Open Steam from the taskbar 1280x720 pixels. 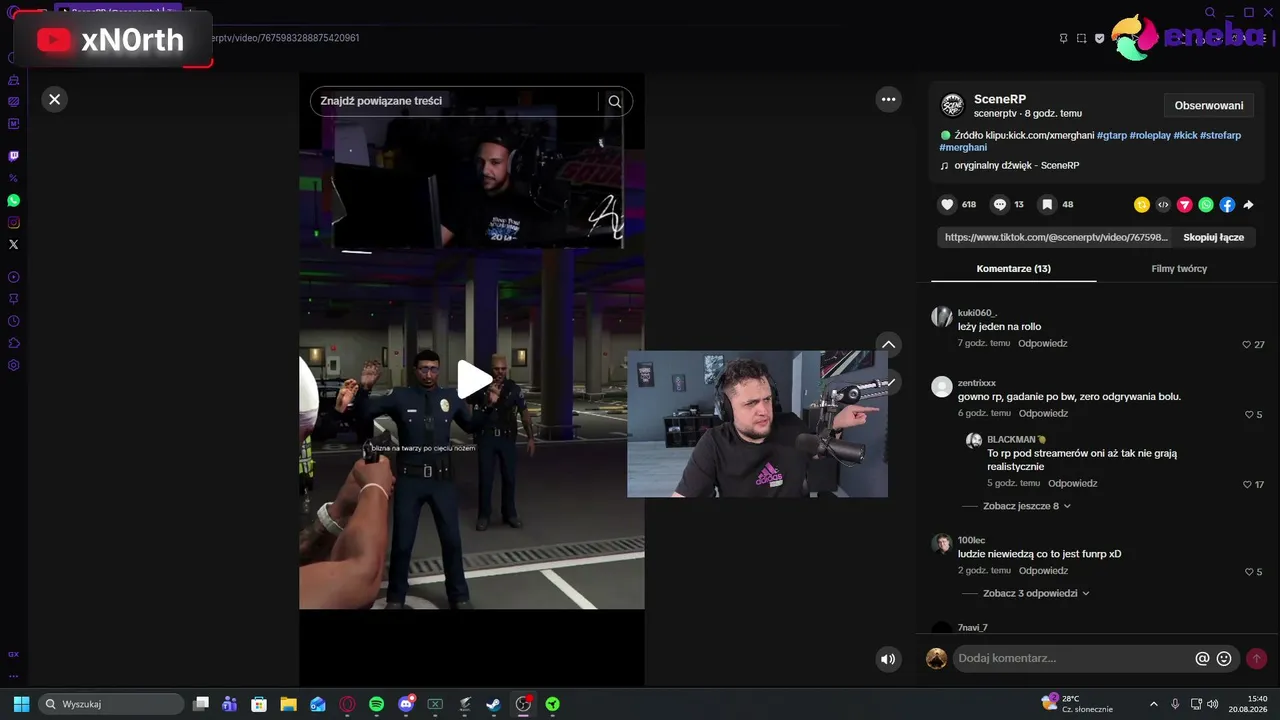click(x=493, y=704)
